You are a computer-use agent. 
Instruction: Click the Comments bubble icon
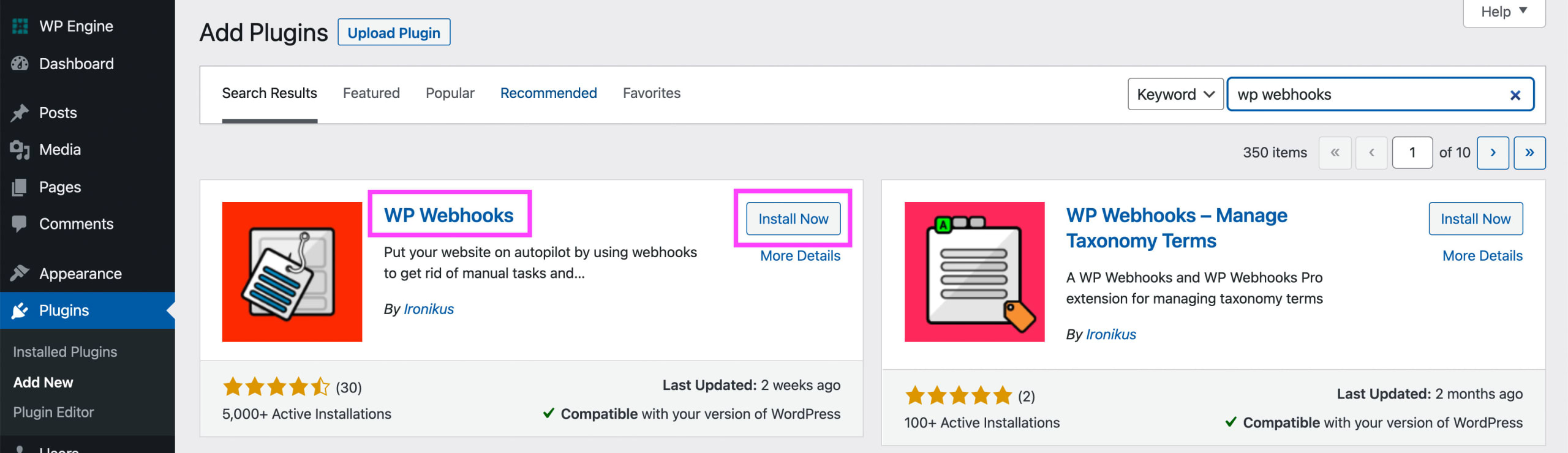(x=20, y=224)
